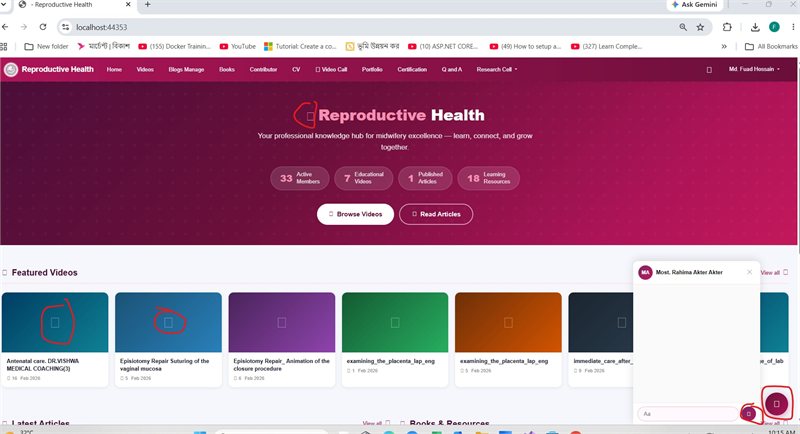
Task: Click the Chrome profile avatar
Action: (774, 27)
